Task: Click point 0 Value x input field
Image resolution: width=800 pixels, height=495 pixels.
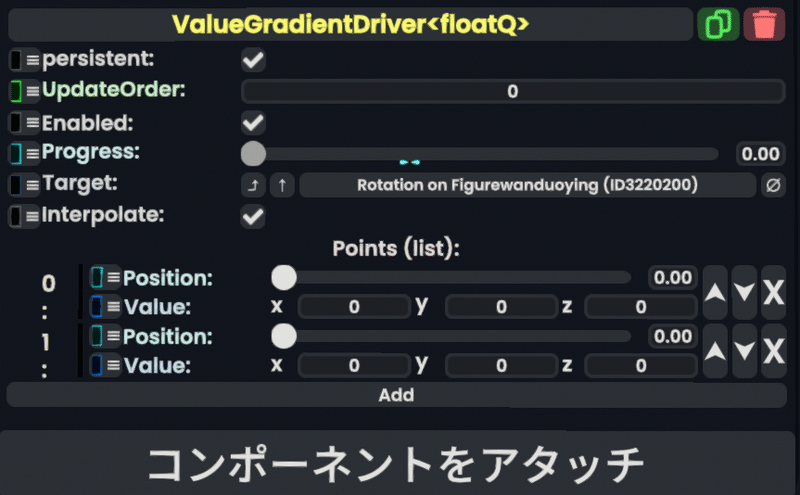Action: coord(355,307)
